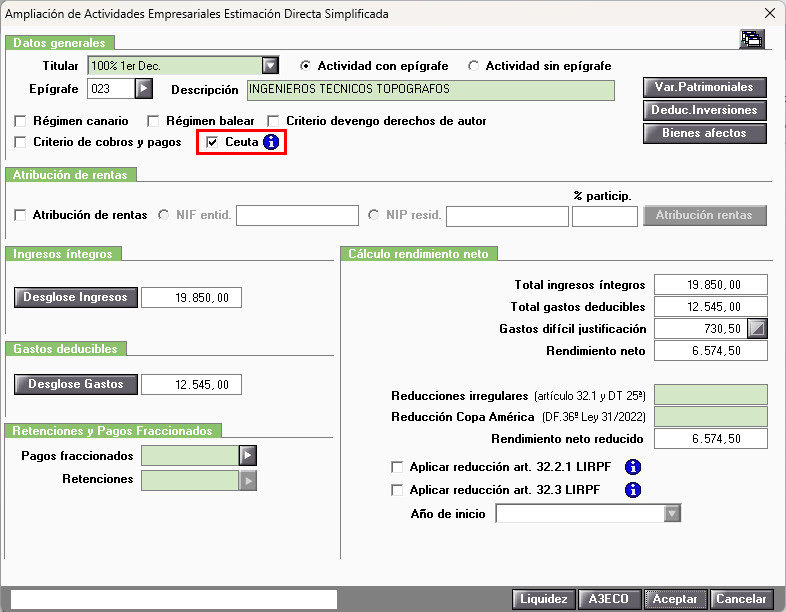Click the bottom status text field
This screenshot has width=786, height=612.
tap(174, 599)
